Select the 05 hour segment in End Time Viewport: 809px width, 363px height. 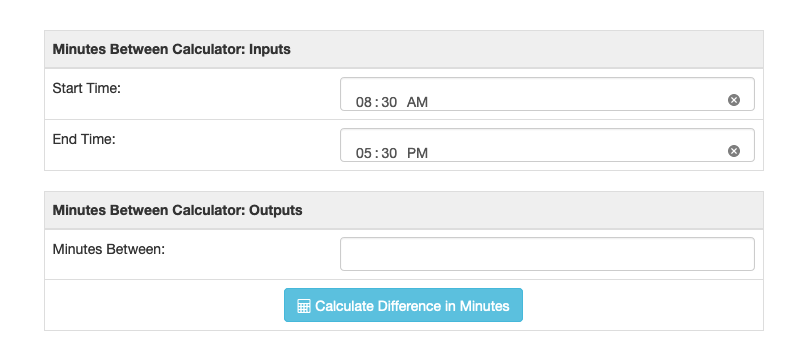click(x=364, y=153)
